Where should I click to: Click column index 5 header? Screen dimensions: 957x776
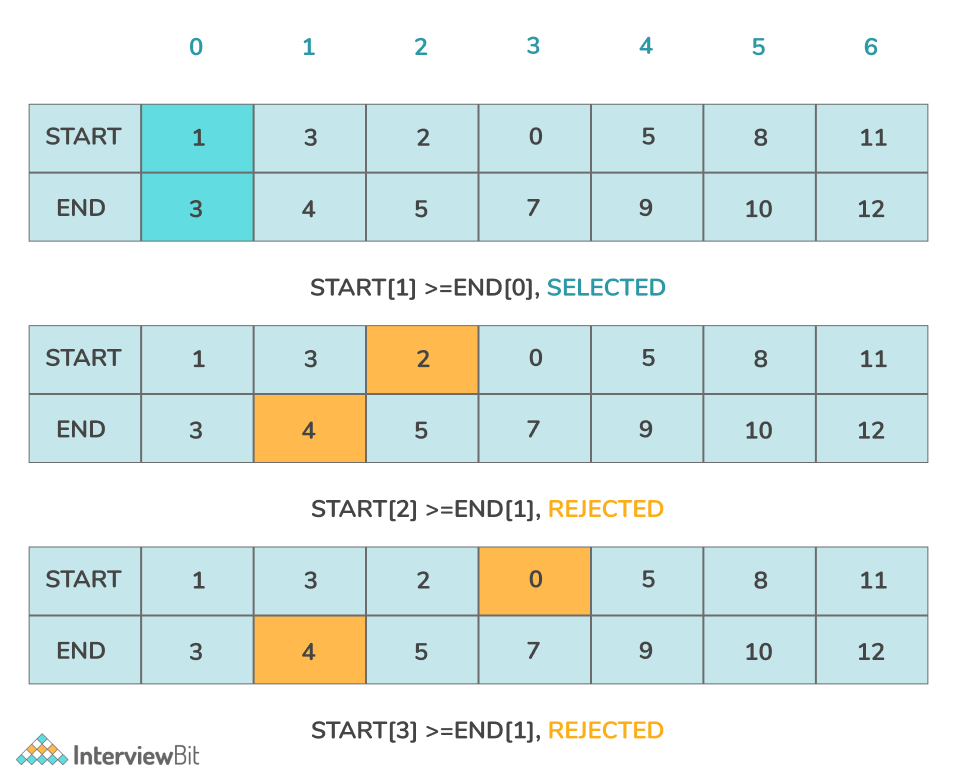(x=759, y=47)
